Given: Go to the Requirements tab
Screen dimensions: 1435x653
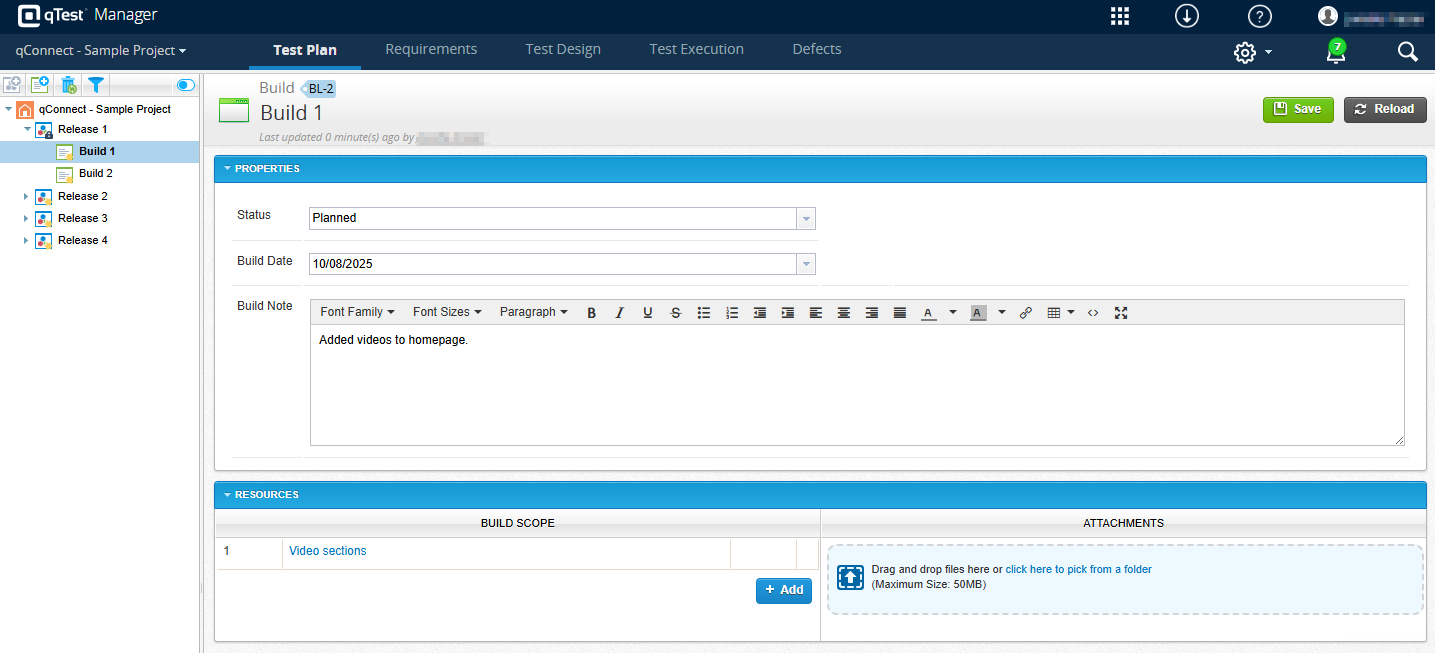Looking at the screenshot, I should (431, 49).
